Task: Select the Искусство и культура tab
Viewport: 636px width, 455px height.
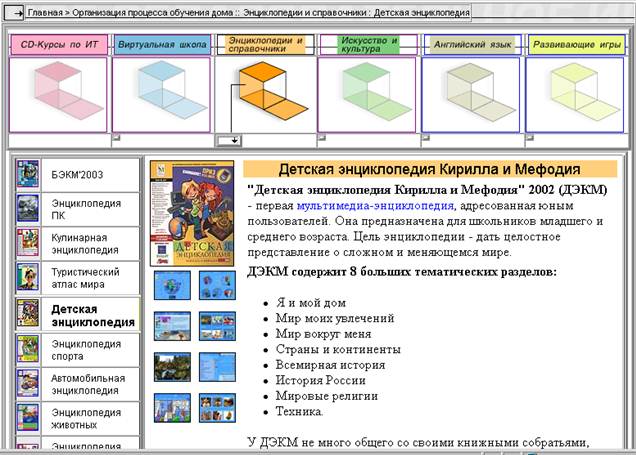Action: (368, 45)
